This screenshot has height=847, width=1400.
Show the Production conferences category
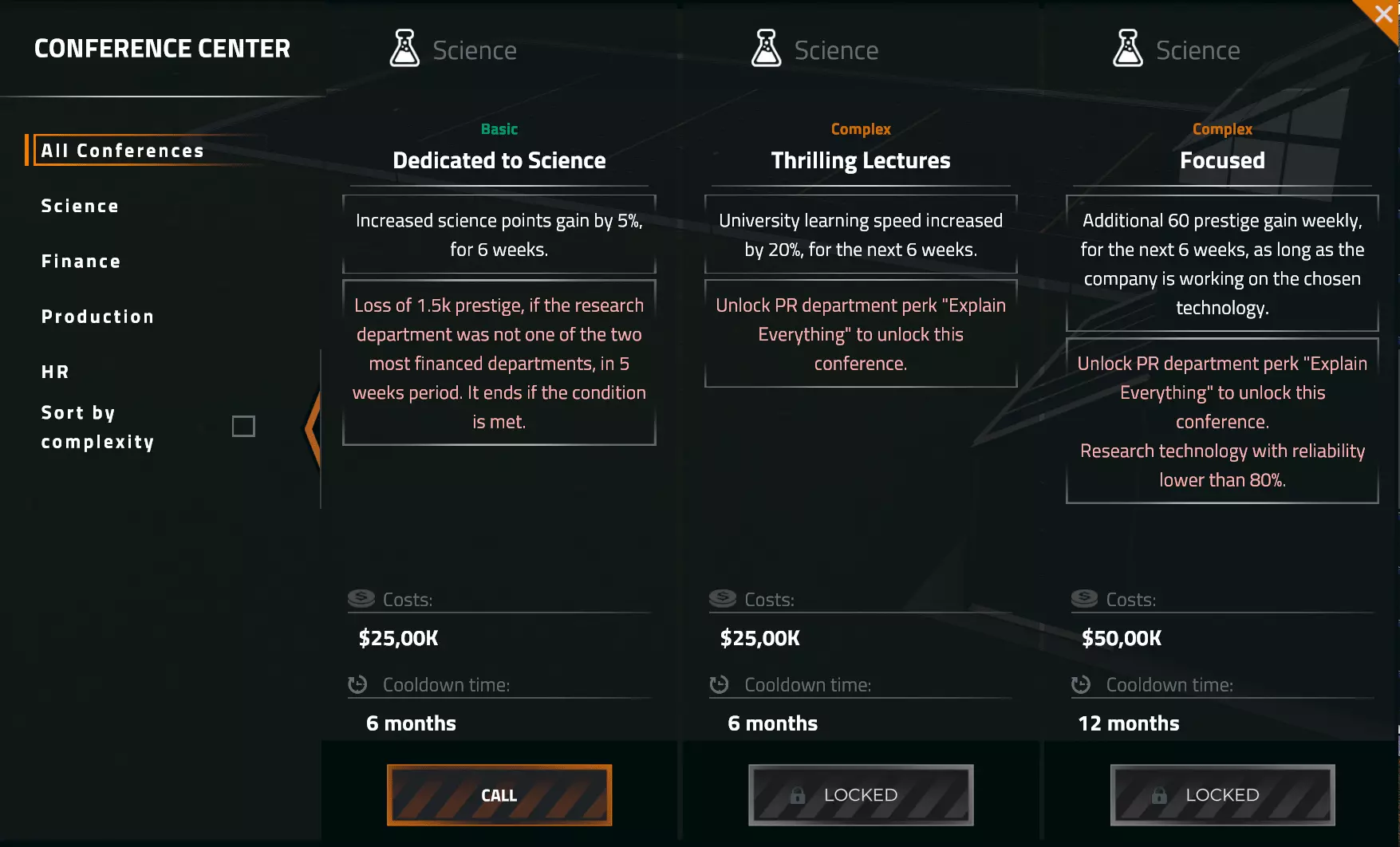pos(97,317)
